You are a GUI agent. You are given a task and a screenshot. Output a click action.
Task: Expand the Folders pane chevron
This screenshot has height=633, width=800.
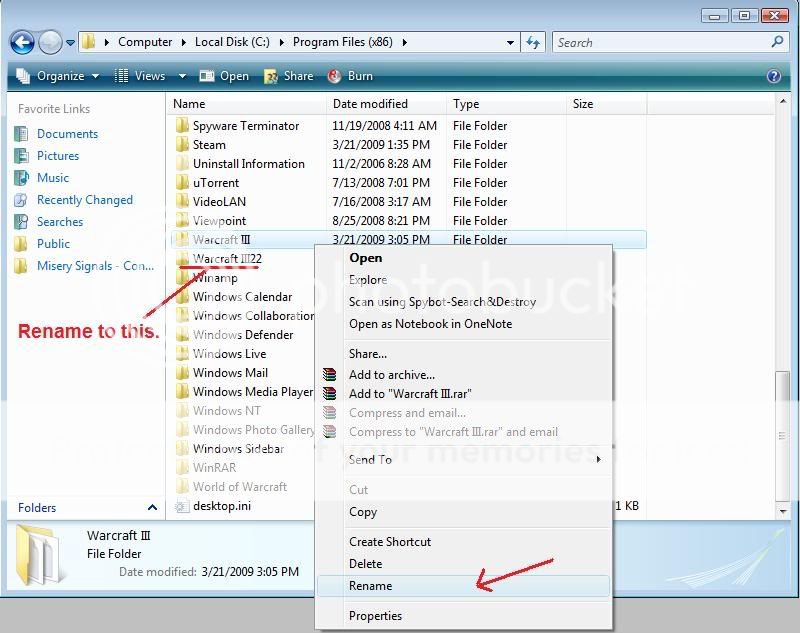pyautogui.click(x=152, y=508)
